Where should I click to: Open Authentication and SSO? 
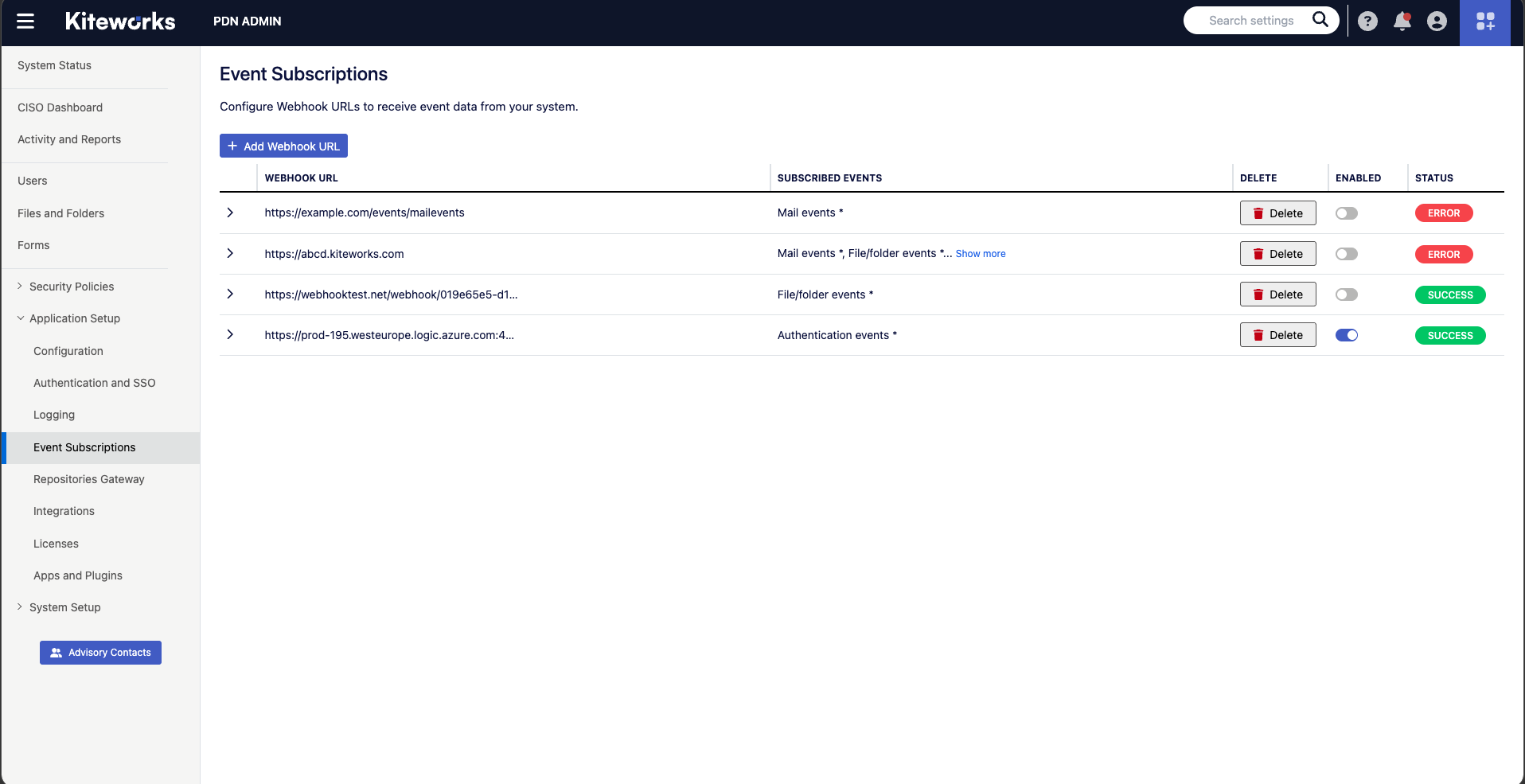[94, 383]
